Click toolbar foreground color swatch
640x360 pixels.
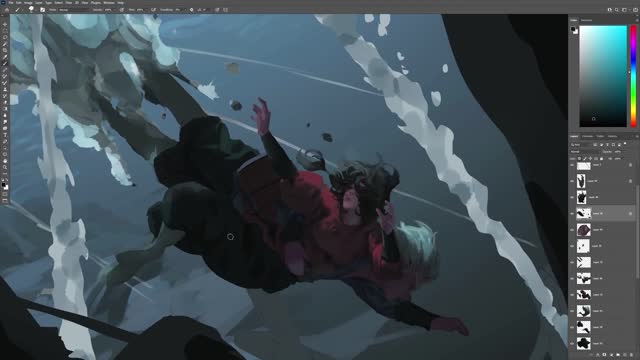pyautogui.click(x=4, y=184)
